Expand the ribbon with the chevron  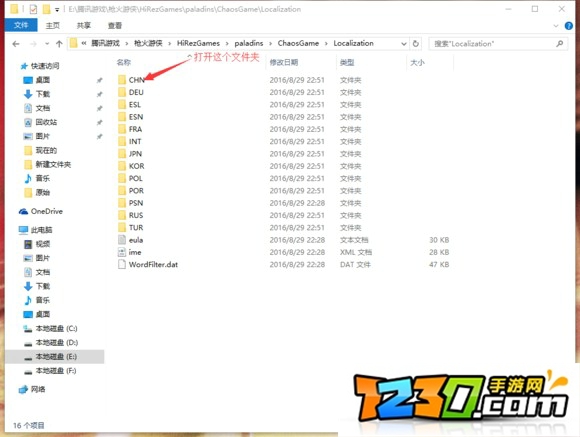click(556, 26)
